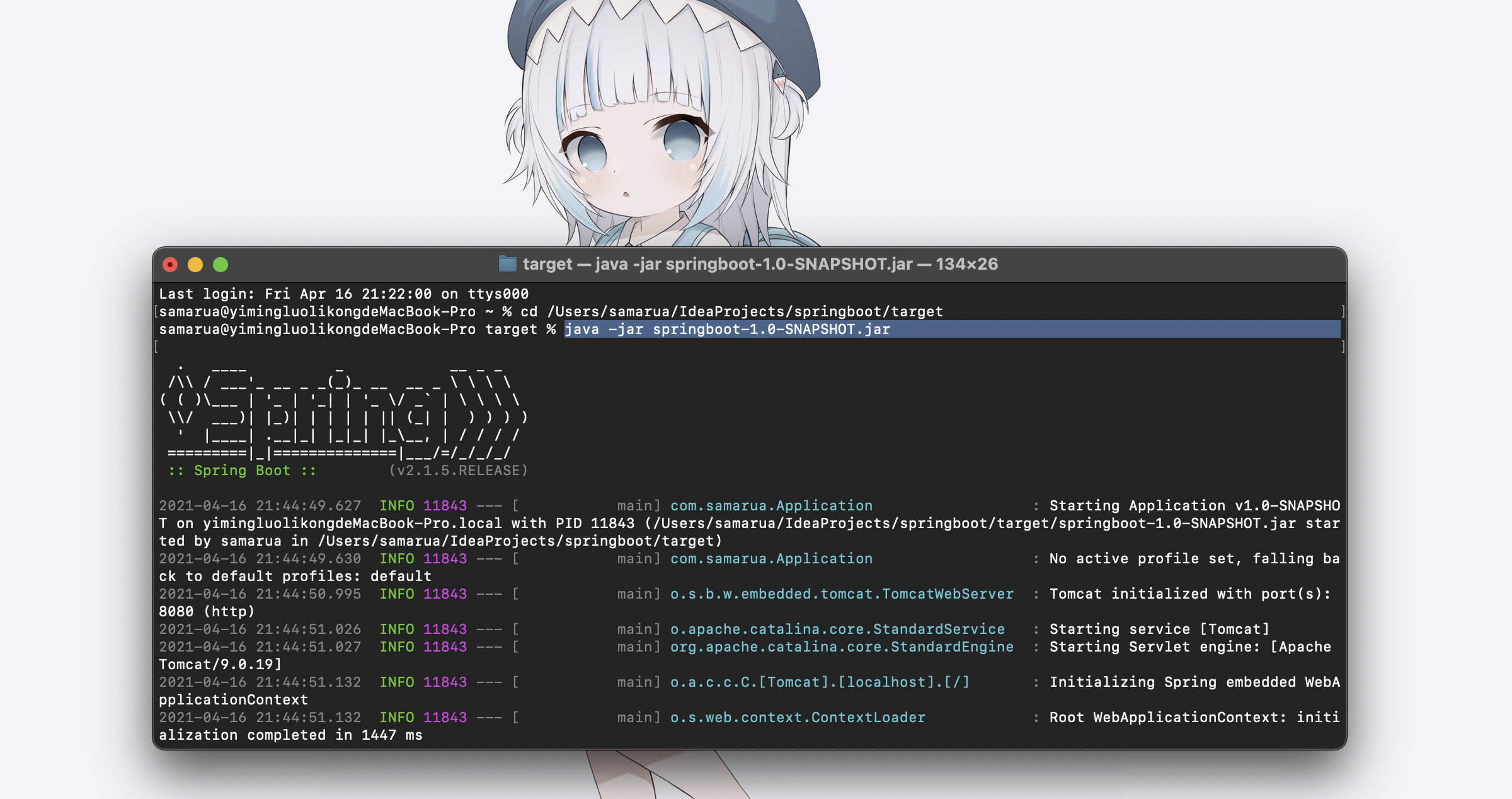Click timestamp '2021-04-16 21:44:49.630'
Image resolution: width=1512 pixels, height=799 pixels.
(260, 558)
